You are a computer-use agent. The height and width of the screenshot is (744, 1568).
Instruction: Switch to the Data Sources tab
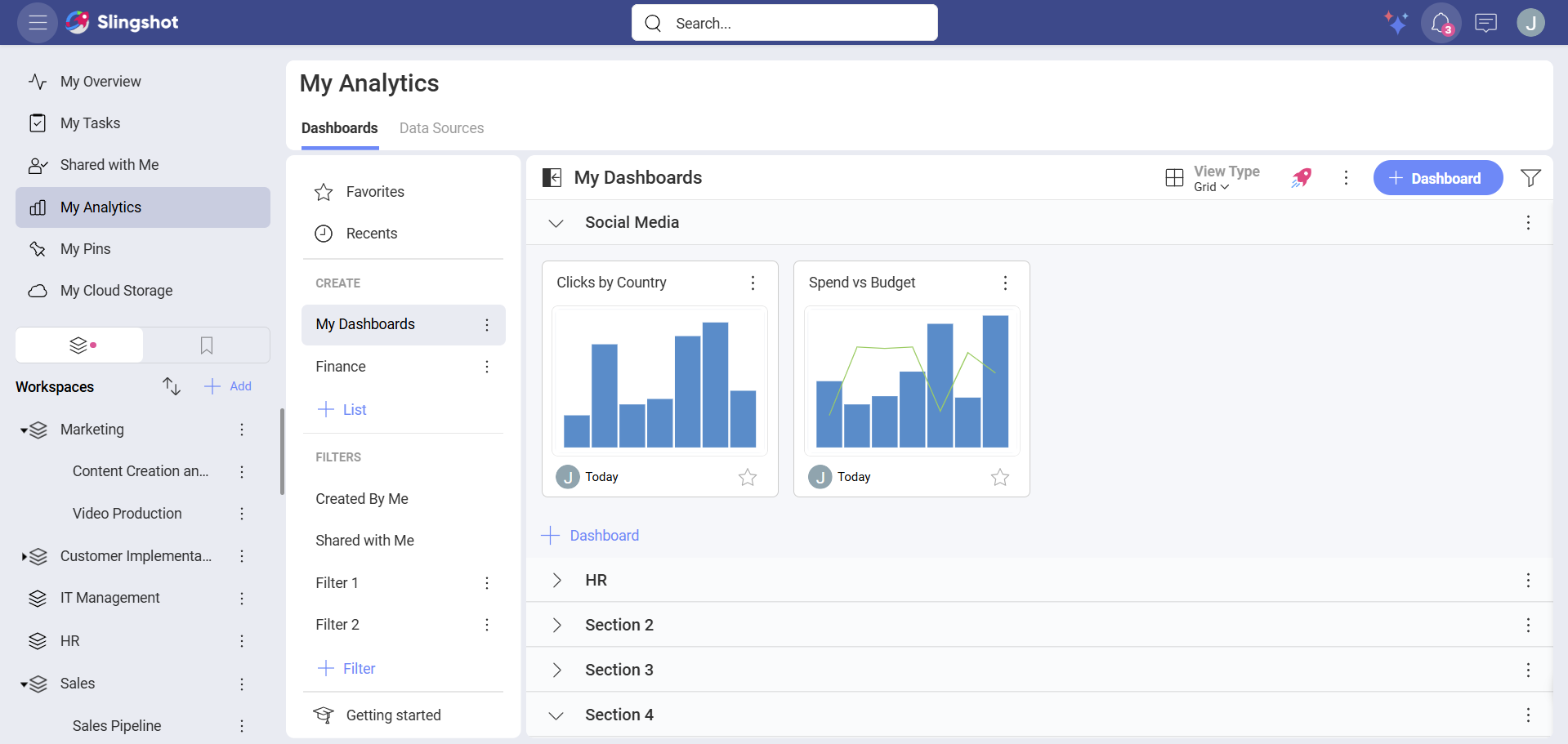[441, 128]
